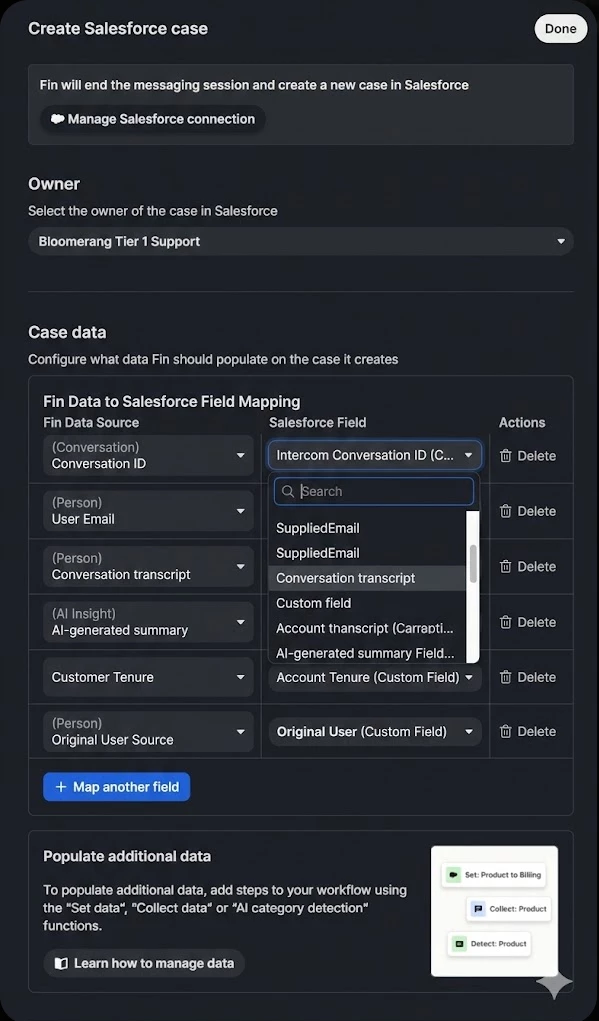Viewport: 599px width, 1021px height.
Task: Delete the User Email mapping row
Action: pyautogui.click(x=527, y=511)
